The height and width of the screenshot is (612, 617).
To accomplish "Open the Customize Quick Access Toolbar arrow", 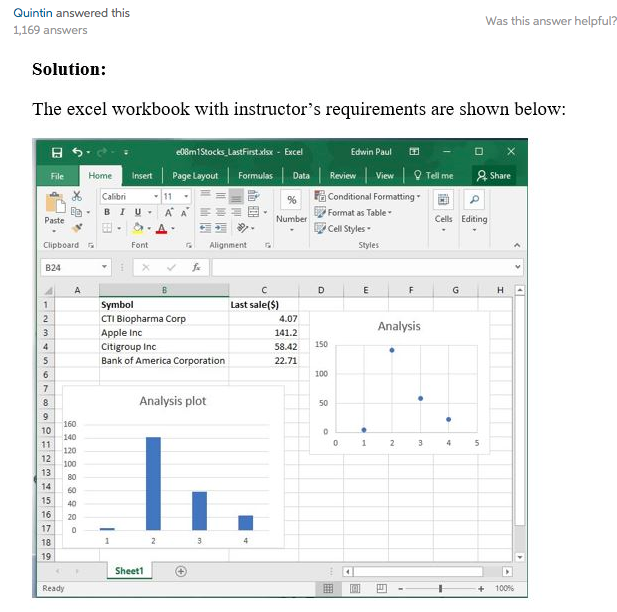I will (x=126, y=152).
